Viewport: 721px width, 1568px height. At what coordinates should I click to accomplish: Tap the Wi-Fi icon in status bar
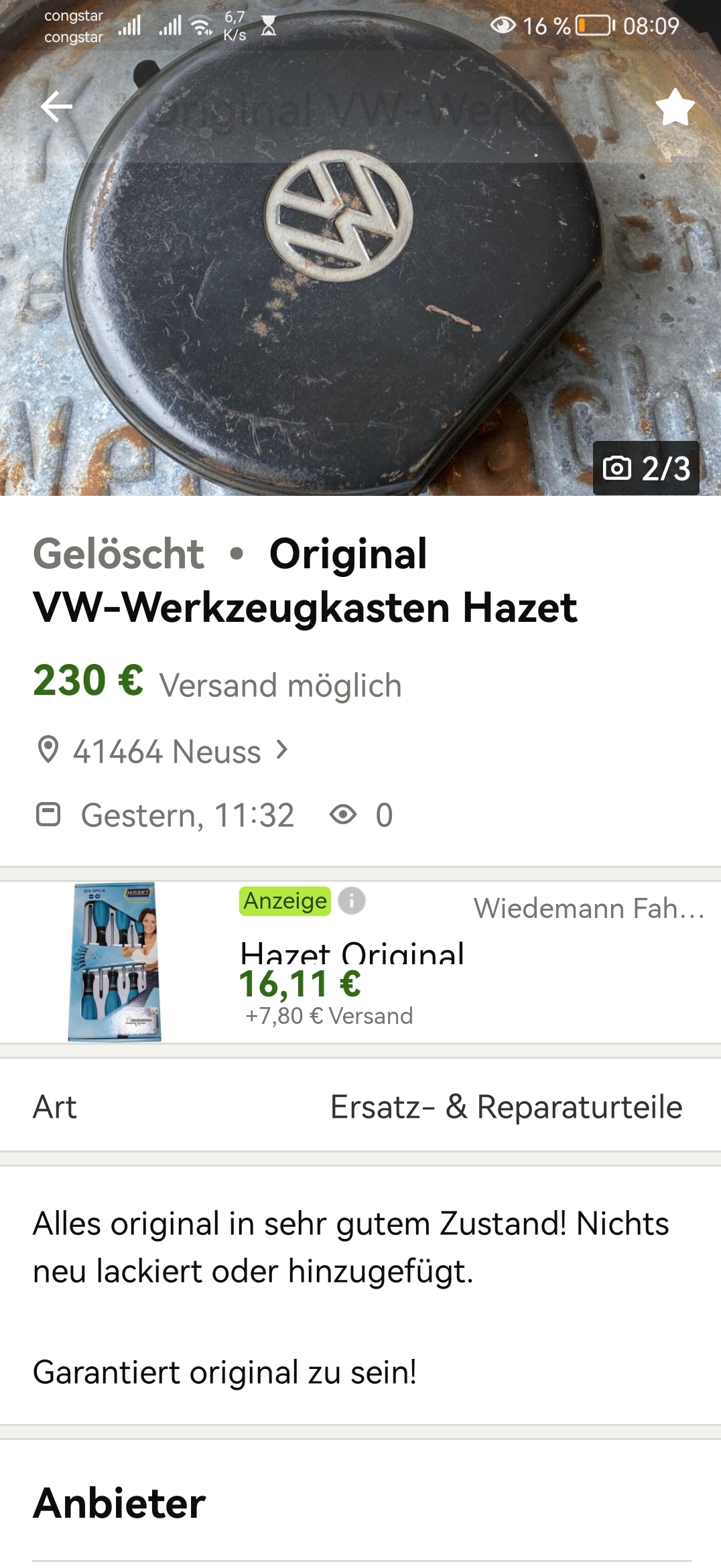point(201,26)
